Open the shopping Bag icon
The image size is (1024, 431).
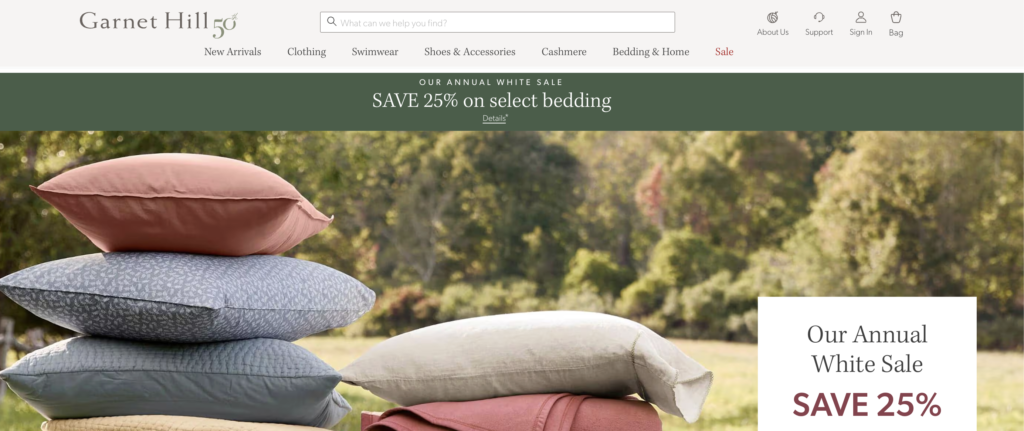pyautogui.click(x=896, y=18)
